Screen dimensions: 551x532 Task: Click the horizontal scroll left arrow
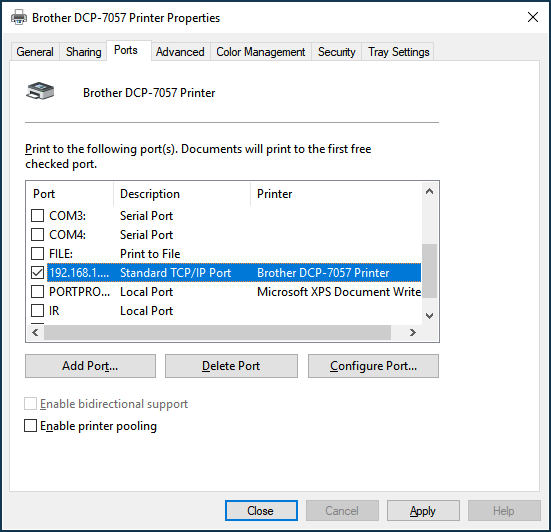click(35, 332)
